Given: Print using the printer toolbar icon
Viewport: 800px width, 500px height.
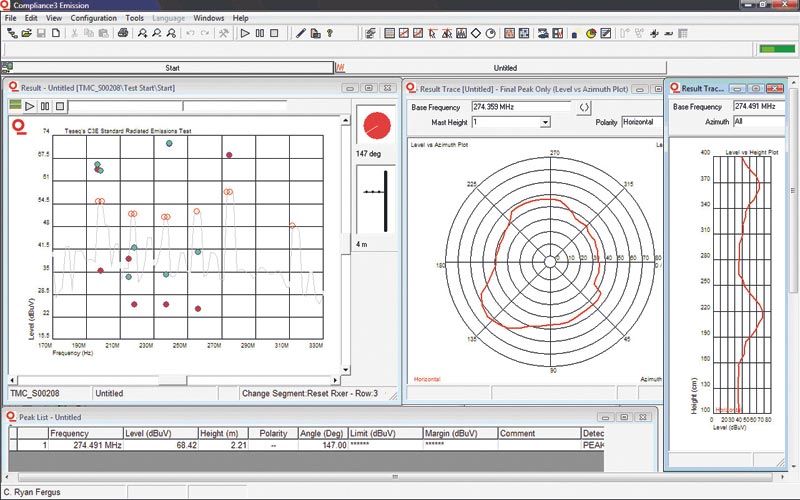Looking at the screenshot, I should point(123,34).
